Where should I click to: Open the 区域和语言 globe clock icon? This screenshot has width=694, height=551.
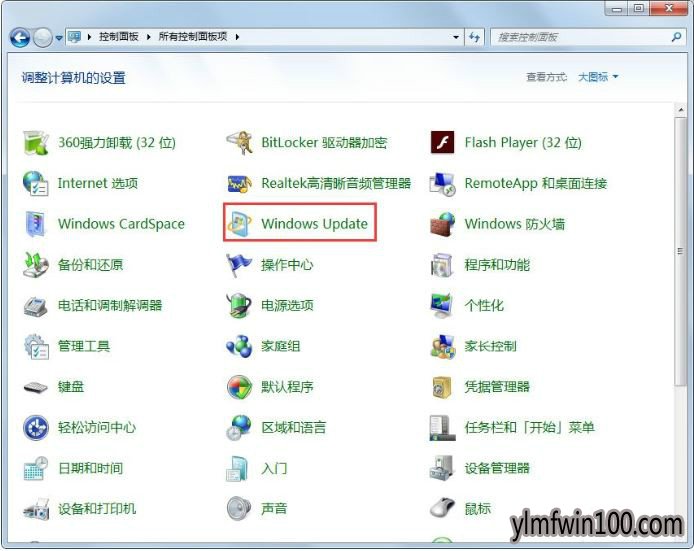tap(239, 428)
